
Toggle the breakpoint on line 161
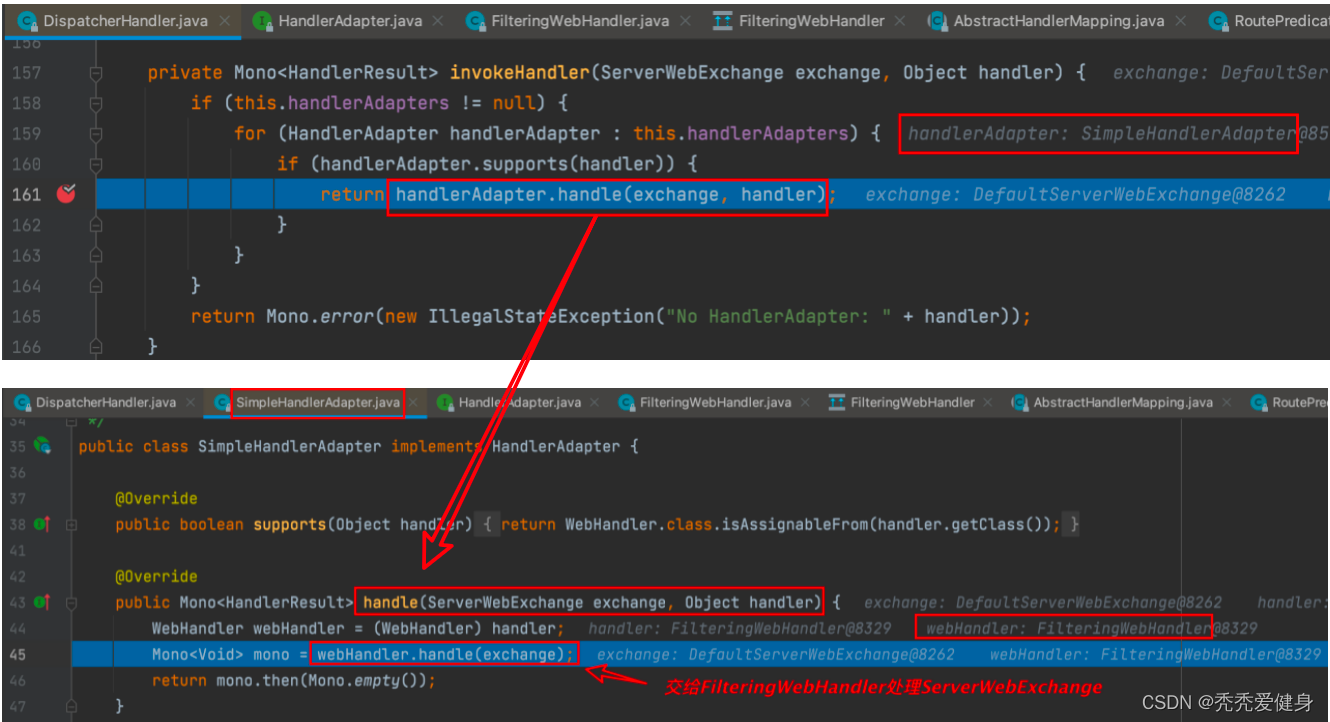coord(66,194)
